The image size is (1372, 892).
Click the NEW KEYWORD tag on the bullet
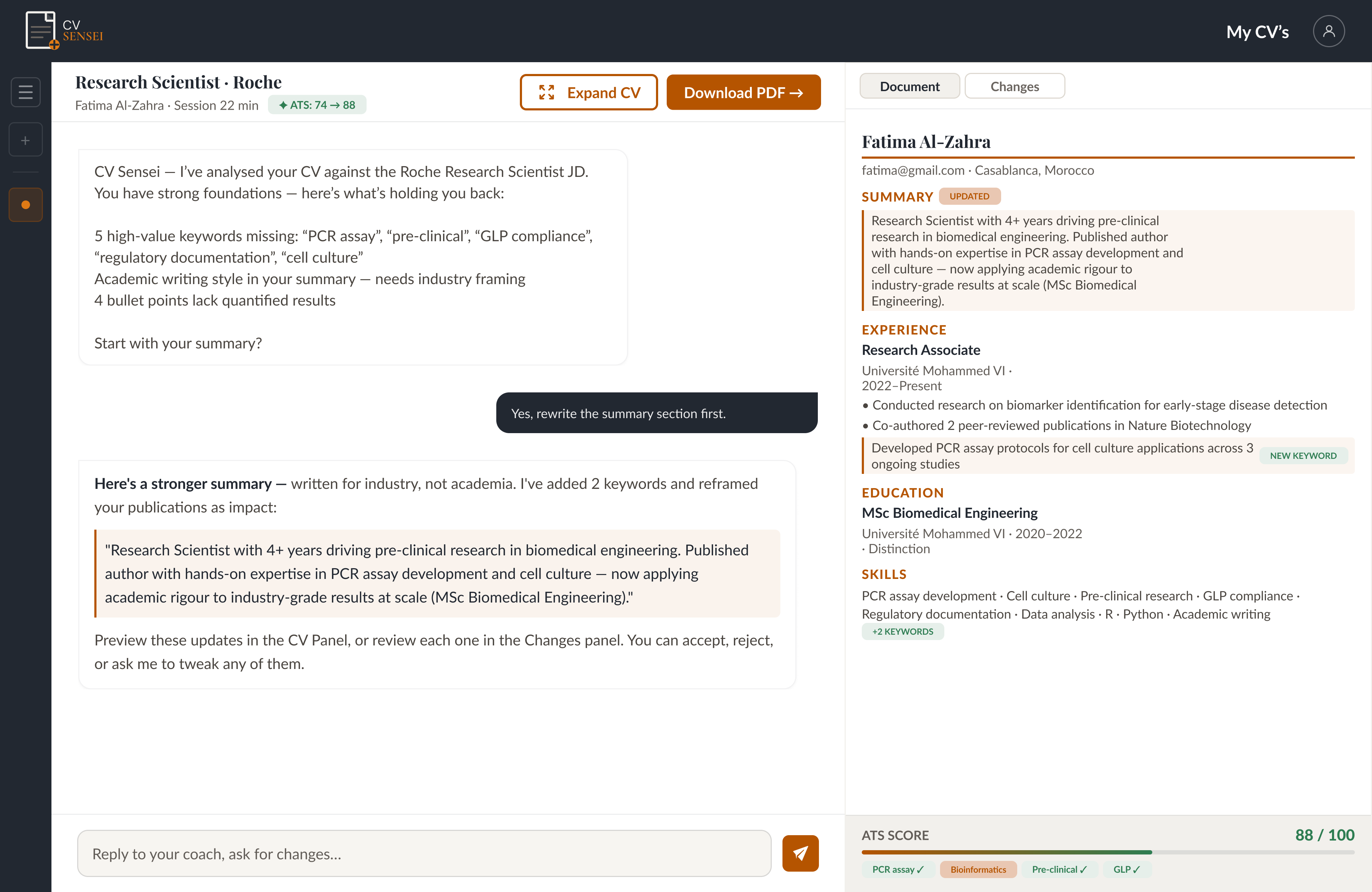(x=1304, y=456)
